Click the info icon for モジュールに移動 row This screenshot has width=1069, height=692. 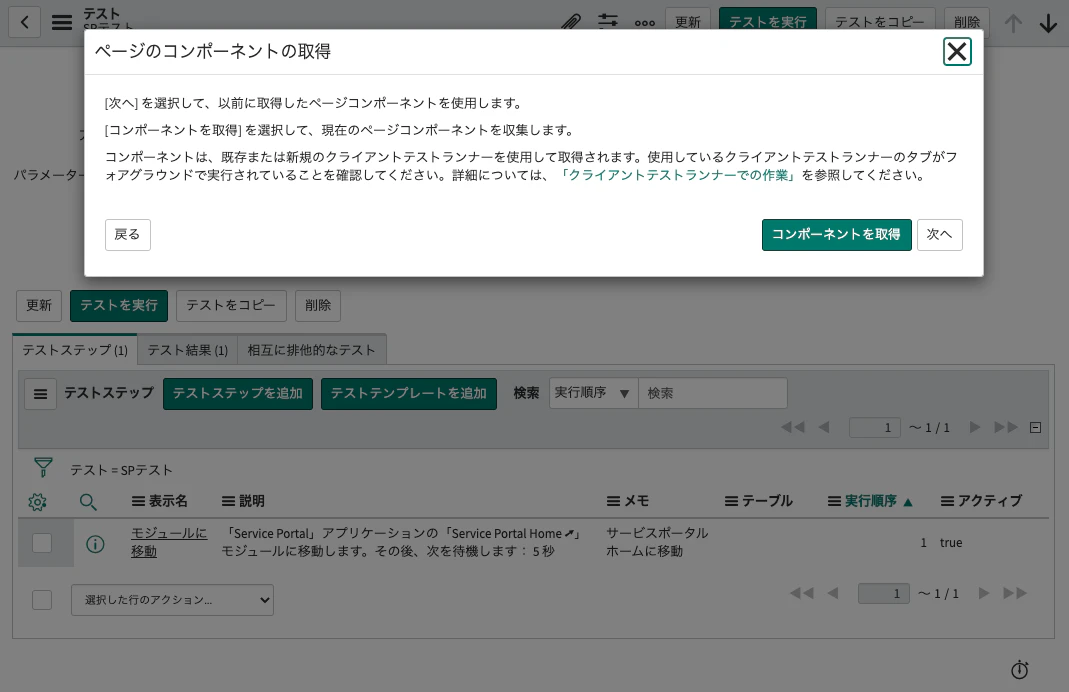[x=95, y=544]
